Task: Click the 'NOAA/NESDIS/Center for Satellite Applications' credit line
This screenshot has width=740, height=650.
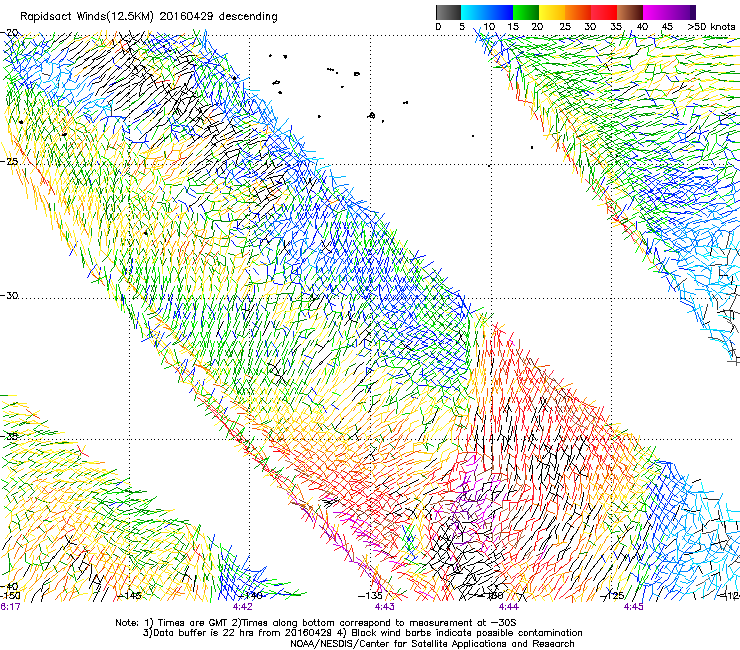Action: pyautogui.click(x=432, y=644)
